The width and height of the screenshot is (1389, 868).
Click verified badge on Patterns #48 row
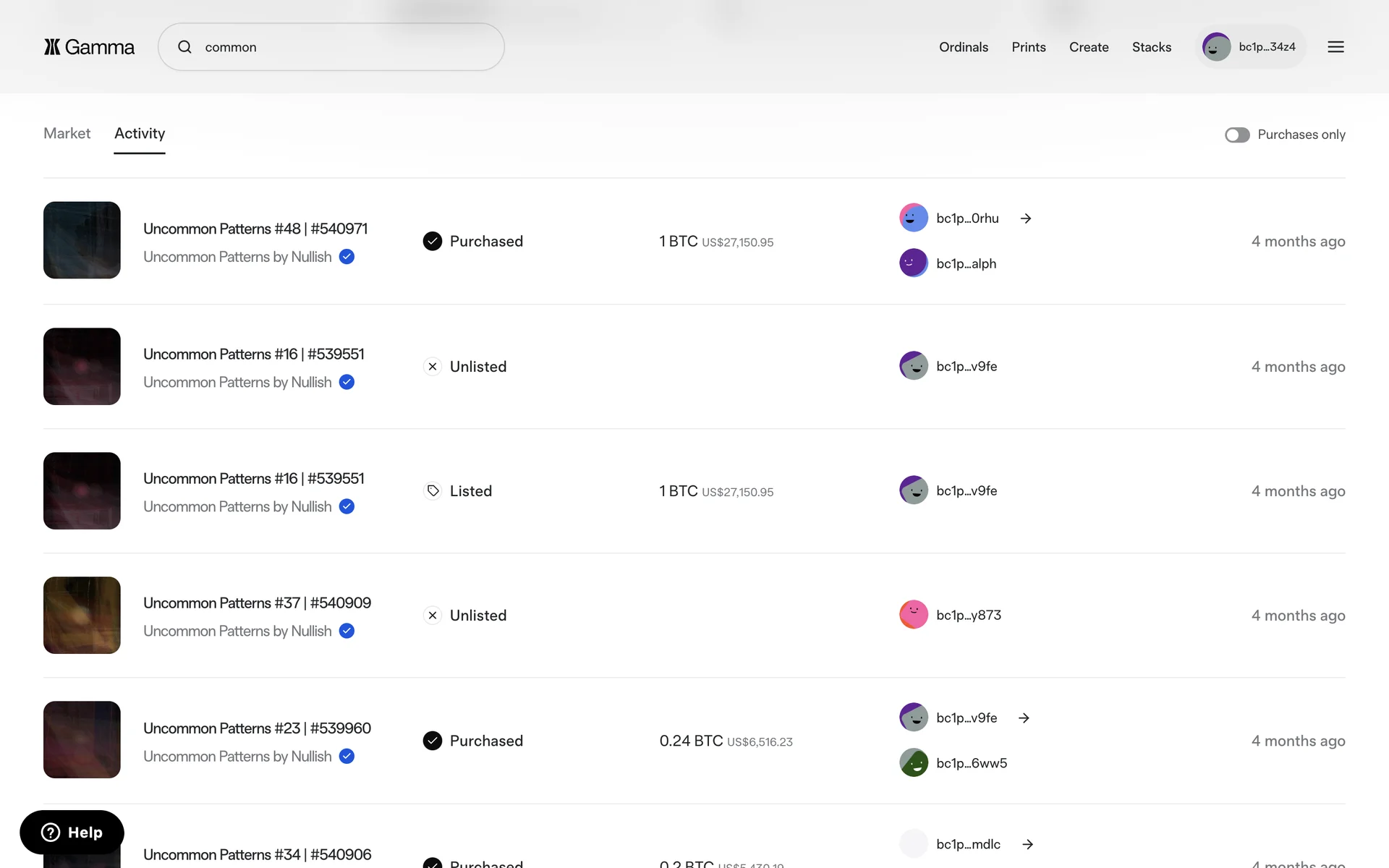(347, 257)
